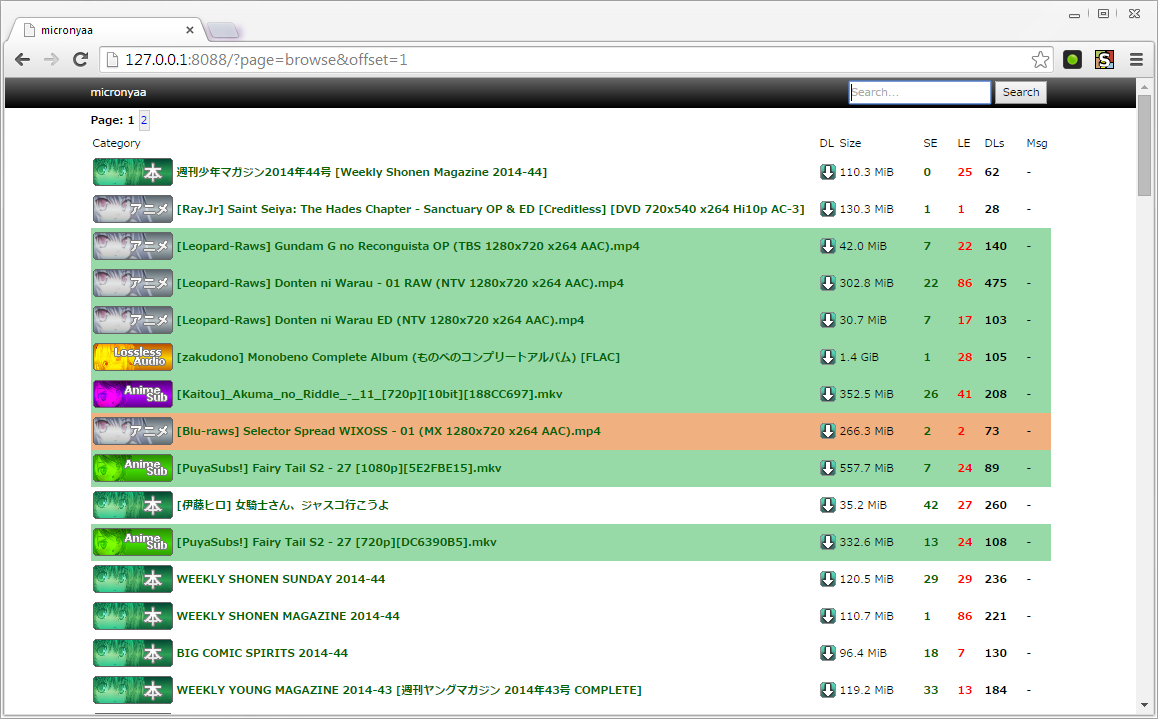Download WEEKLY SHONEN MAGAZINE 2014-44 110.7 MiB
The width and height of the screenshot is (1158, 719).
(x=827, y=616)
